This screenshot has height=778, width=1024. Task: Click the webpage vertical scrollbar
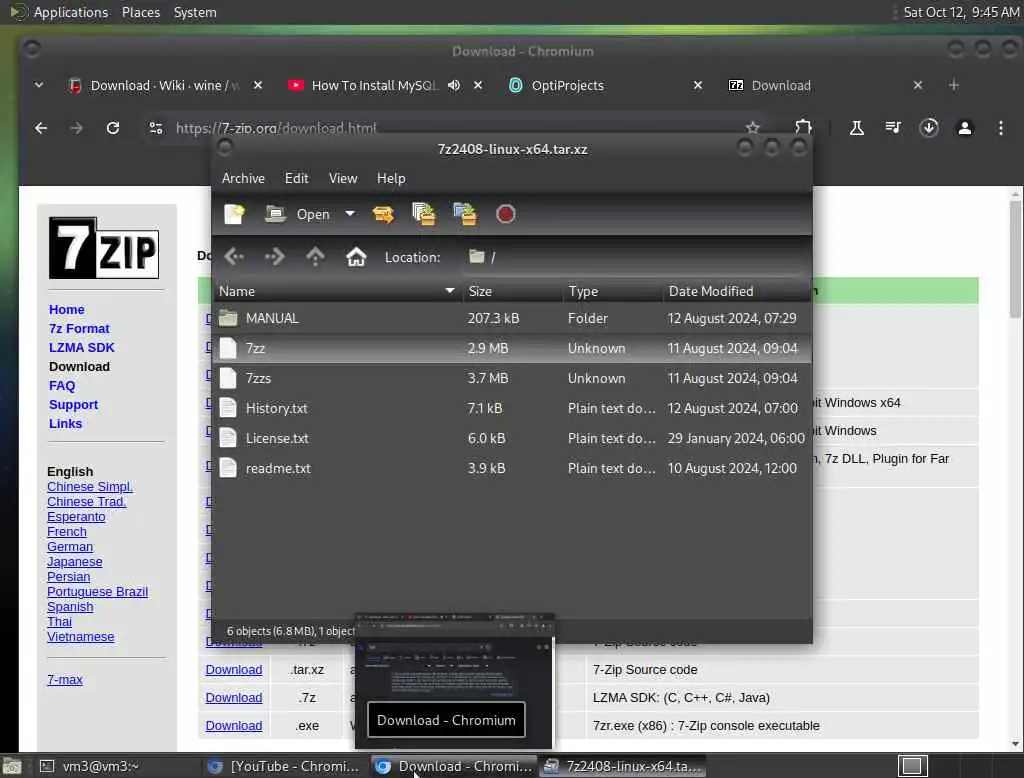point(1015,260)
